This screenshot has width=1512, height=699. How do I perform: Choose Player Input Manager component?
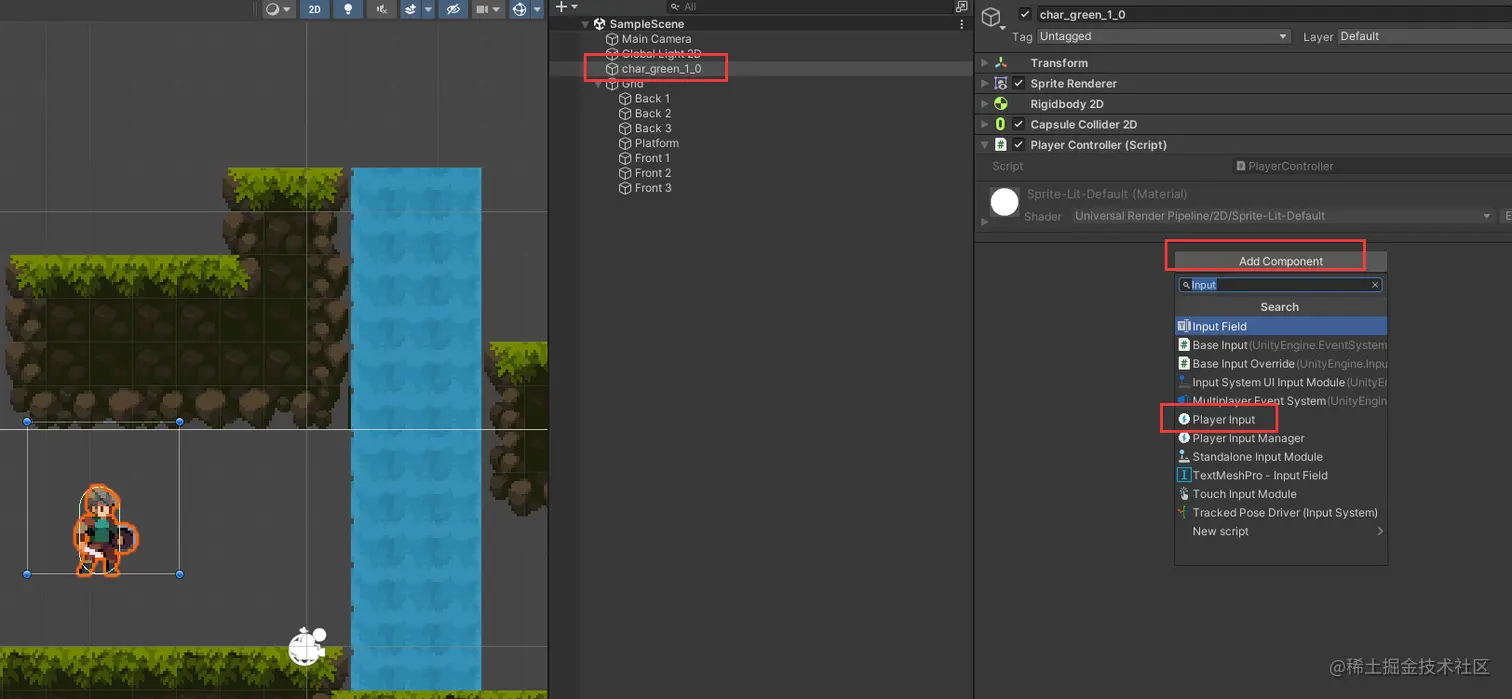click(1281, 438)
